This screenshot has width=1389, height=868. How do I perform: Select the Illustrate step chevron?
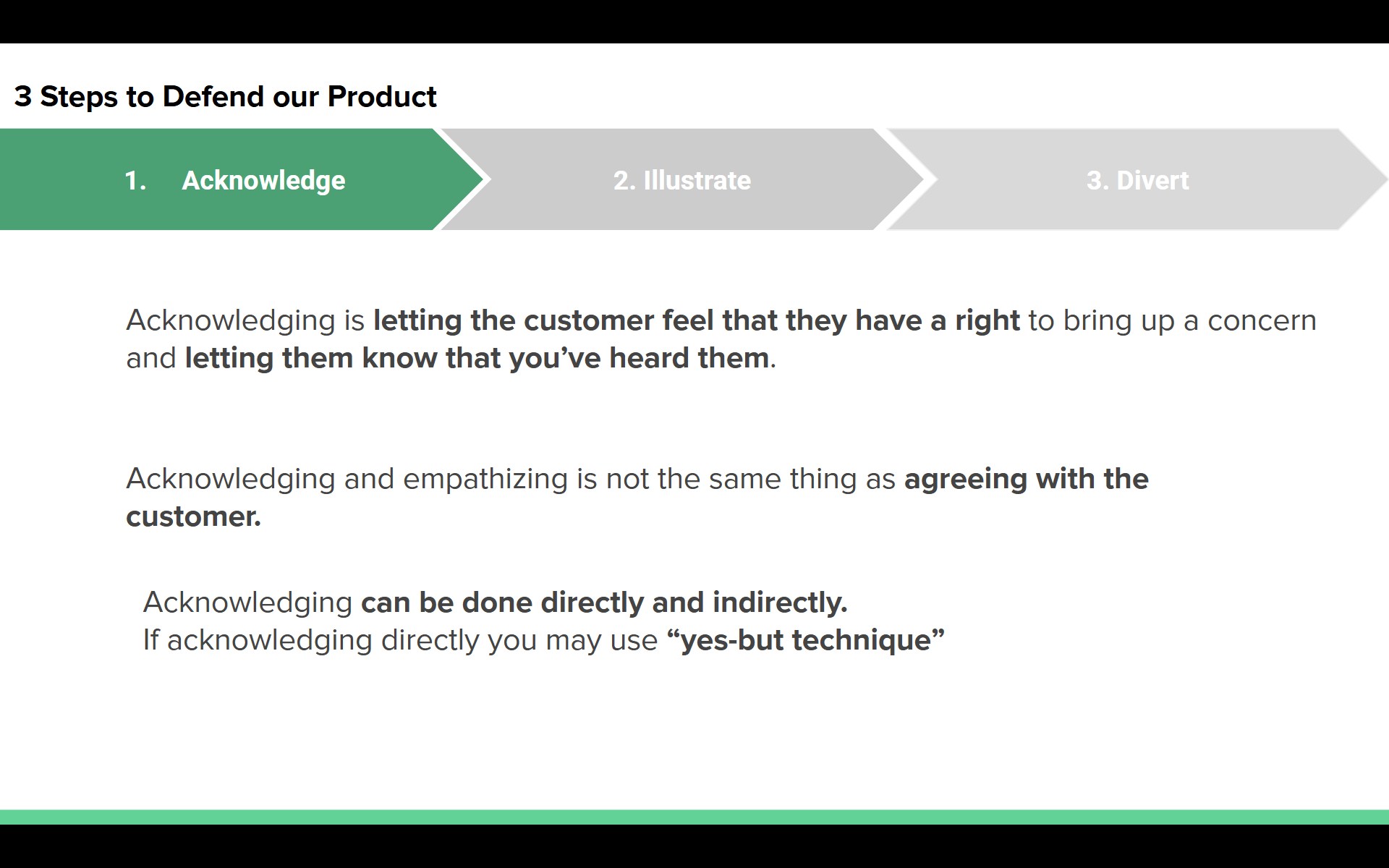tap(681, 180)
